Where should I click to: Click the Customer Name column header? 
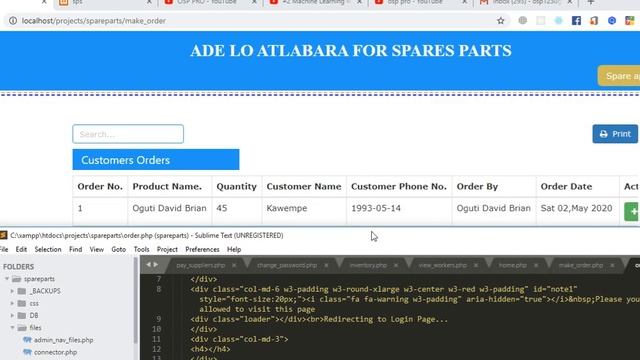(304, 187)
